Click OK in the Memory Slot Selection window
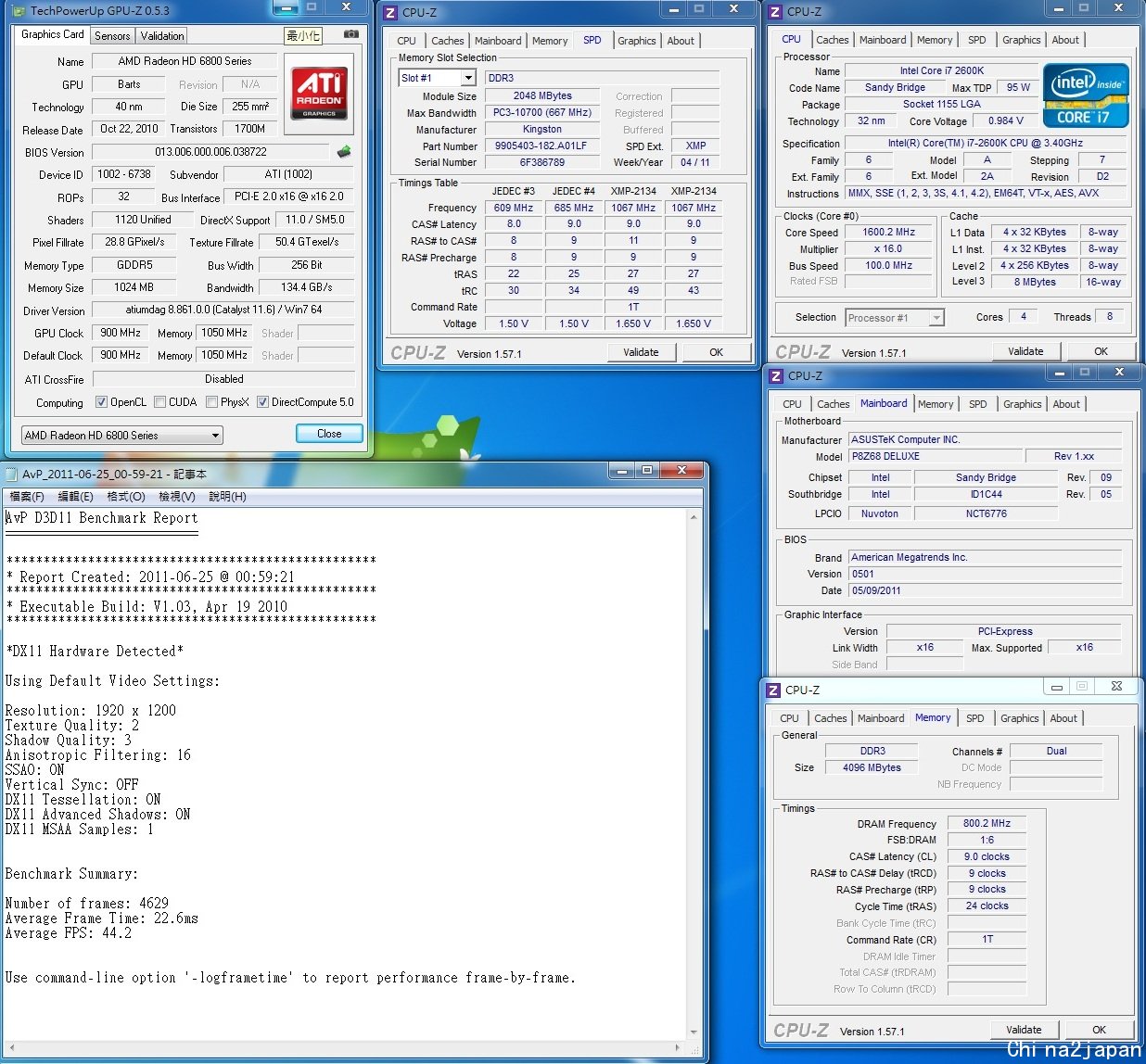The image size is (1146, 1064). (716, 352)
